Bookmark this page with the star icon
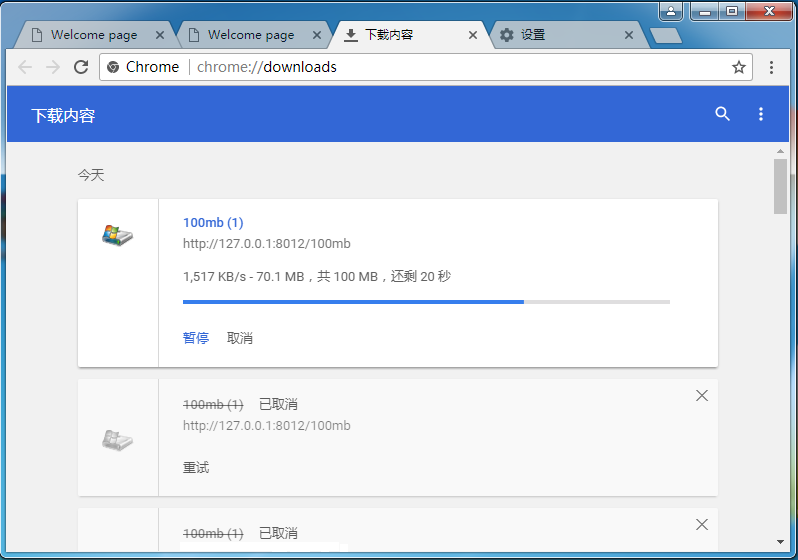 [x=739, y=67]
